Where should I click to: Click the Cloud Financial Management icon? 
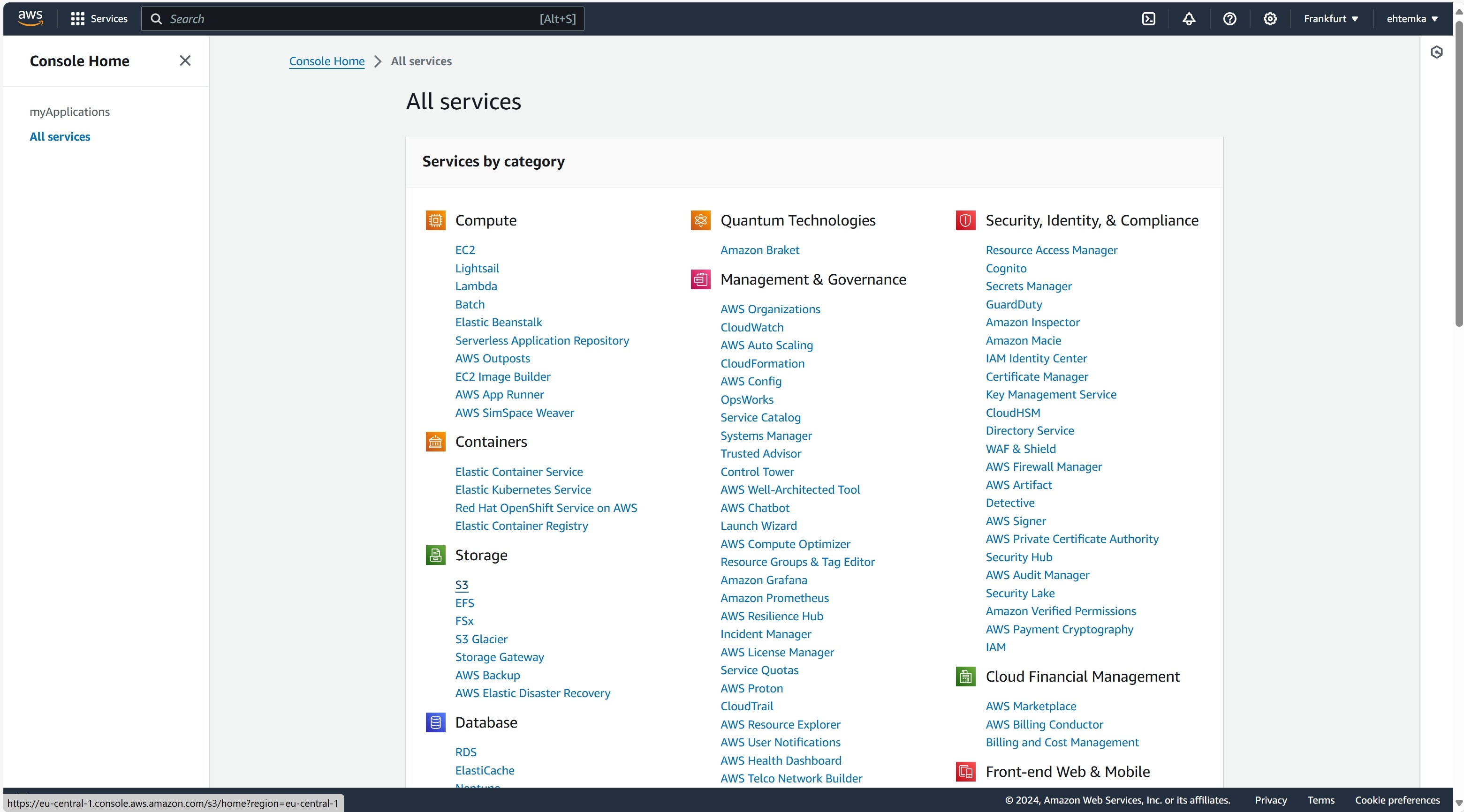(x=965, y=677)
